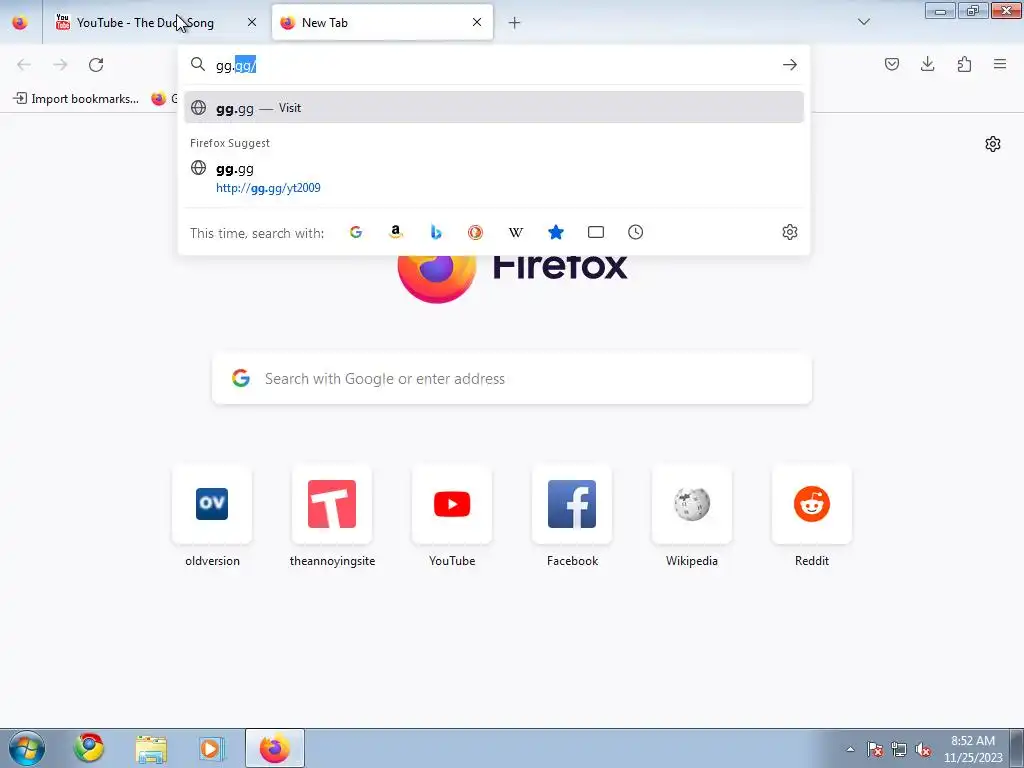Search this time with Amazon
The width and height of the screenshot is (1024, 768).
tap(396, 232)
